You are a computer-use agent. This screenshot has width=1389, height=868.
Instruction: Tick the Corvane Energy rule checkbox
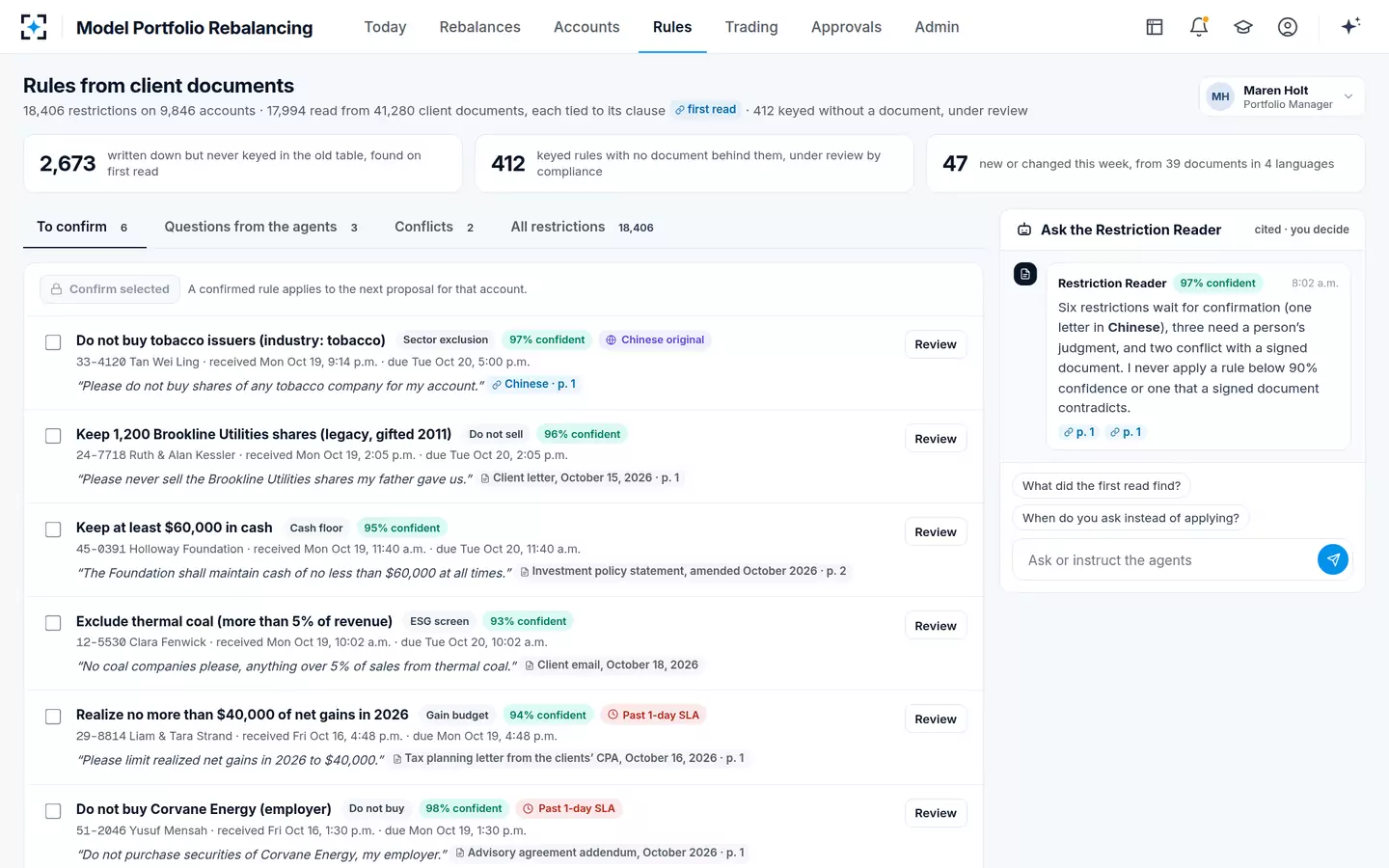coord(54,811)
